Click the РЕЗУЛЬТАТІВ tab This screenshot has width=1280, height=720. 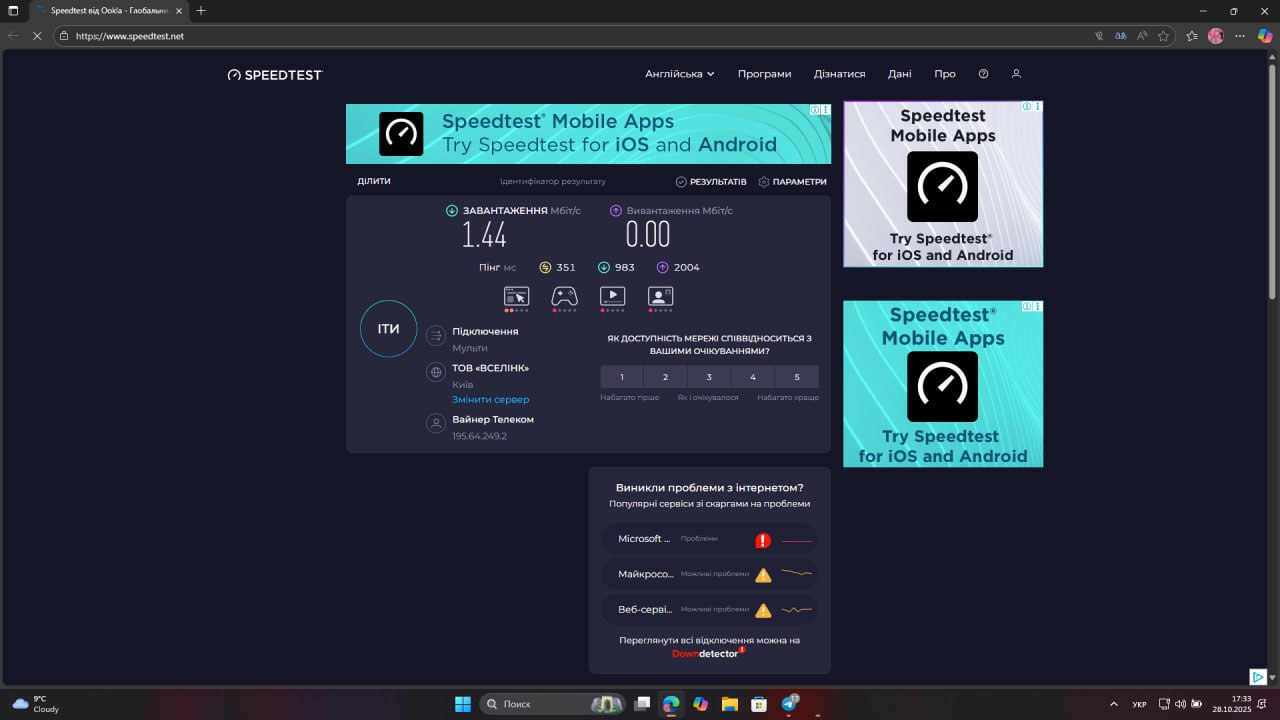coord(711,182)
